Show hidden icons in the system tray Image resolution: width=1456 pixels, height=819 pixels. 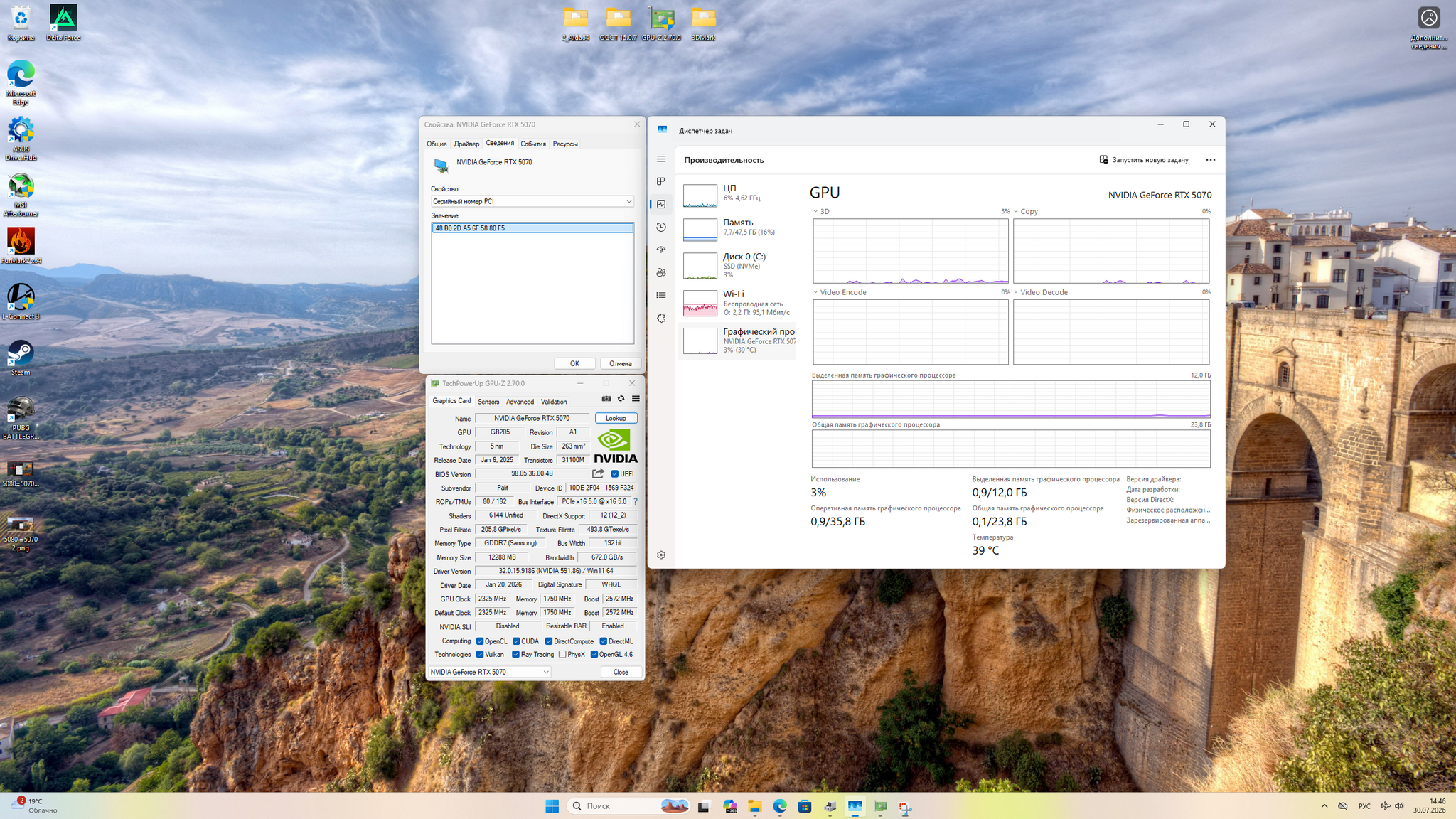click(1324, 806)
